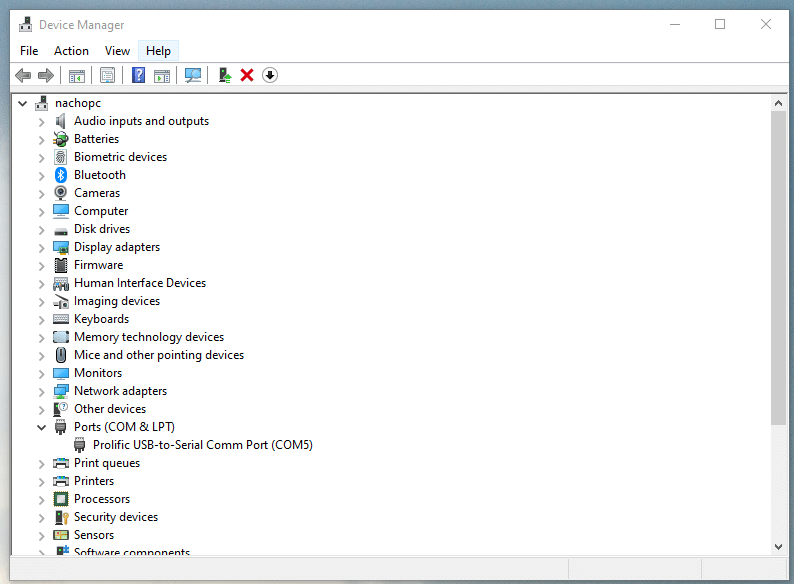Viewport: 794px width, 584px height.
Task: Open the View menu
Action: 117,51
